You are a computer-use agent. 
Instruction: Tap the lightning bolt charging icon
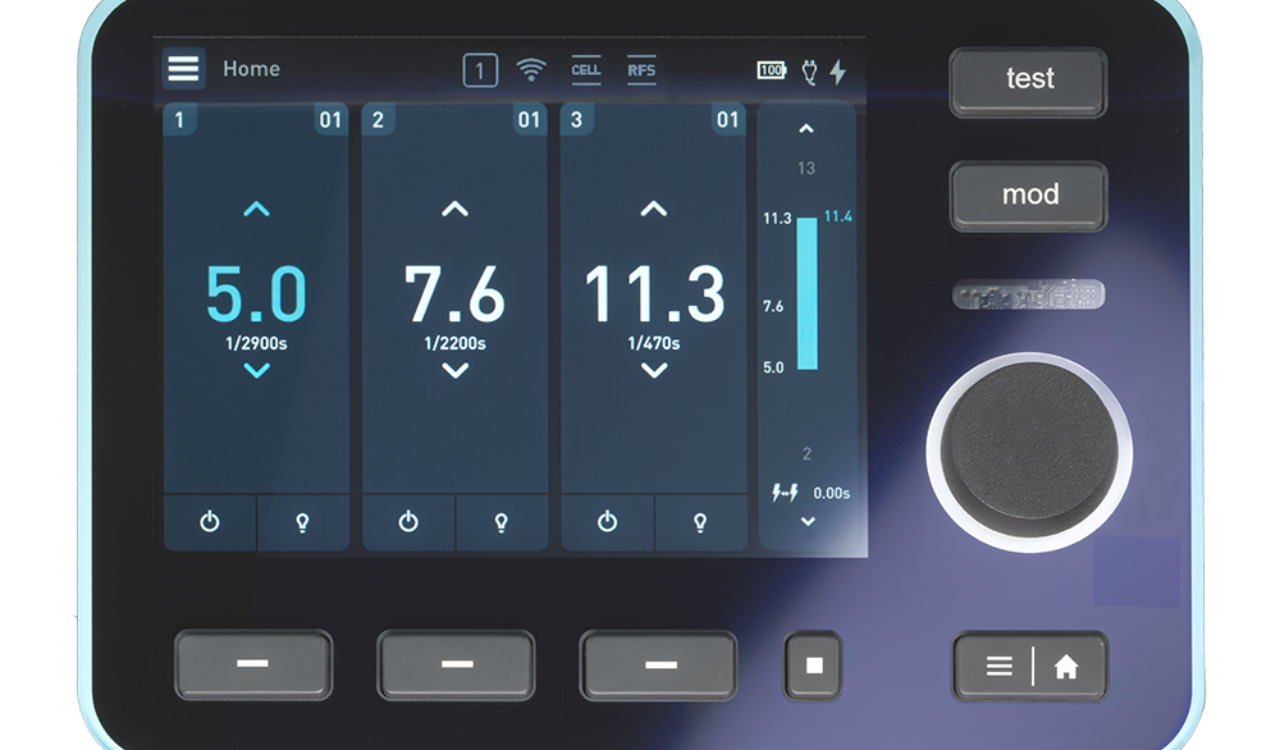[x=838, y=72]
